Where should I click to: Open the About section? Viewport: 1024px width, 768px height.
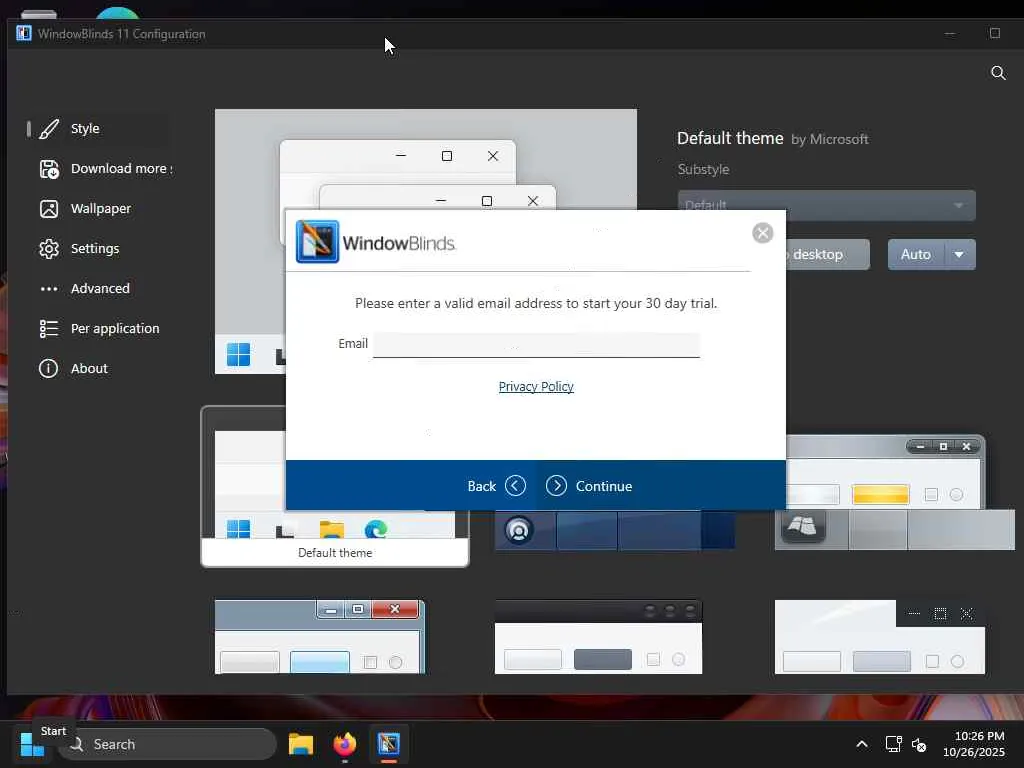pos(98,368)
